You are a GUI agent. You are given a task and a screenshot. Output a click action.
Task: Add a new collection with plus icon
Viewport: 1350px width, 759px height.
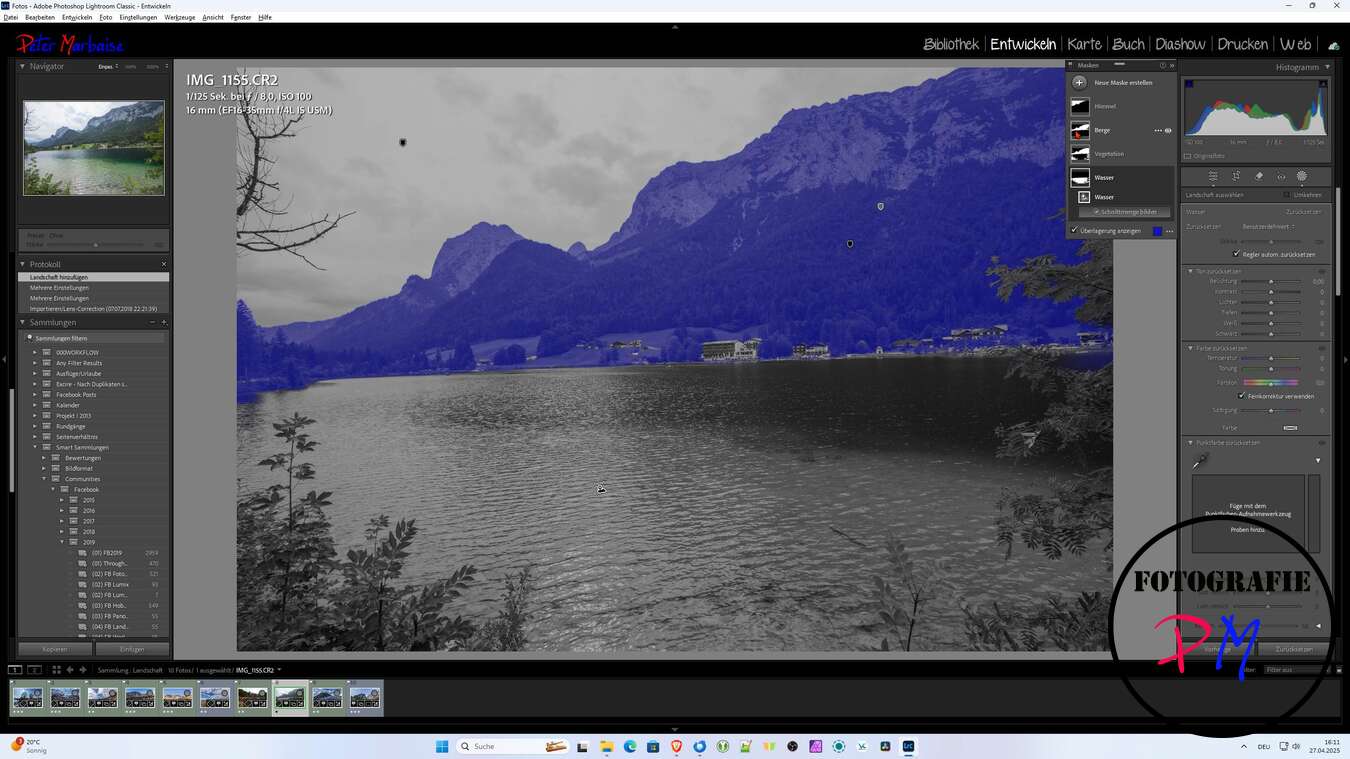[164, 322]
